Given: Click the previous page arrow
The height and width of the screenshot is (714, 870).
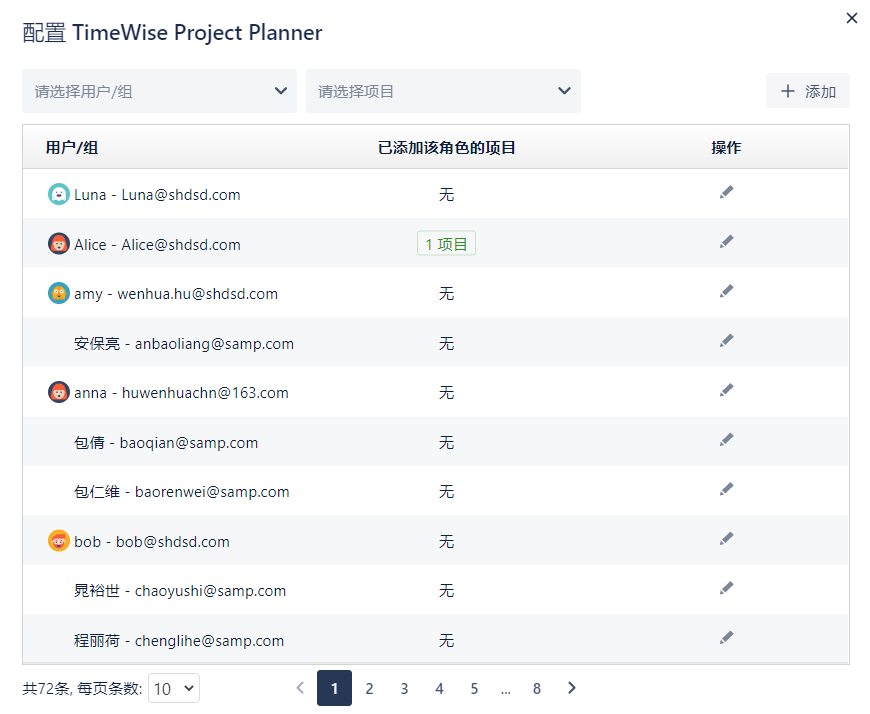Looking at the screenshot, I should point(299,688).
